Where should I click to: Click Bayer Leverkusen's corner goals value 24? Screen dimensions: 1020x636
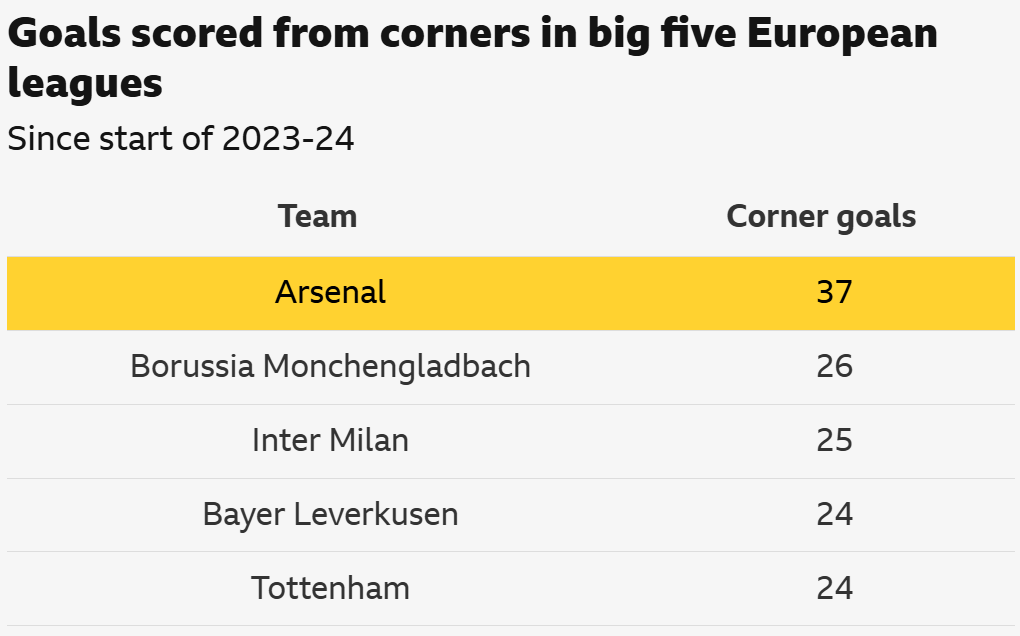coord(834,515)
